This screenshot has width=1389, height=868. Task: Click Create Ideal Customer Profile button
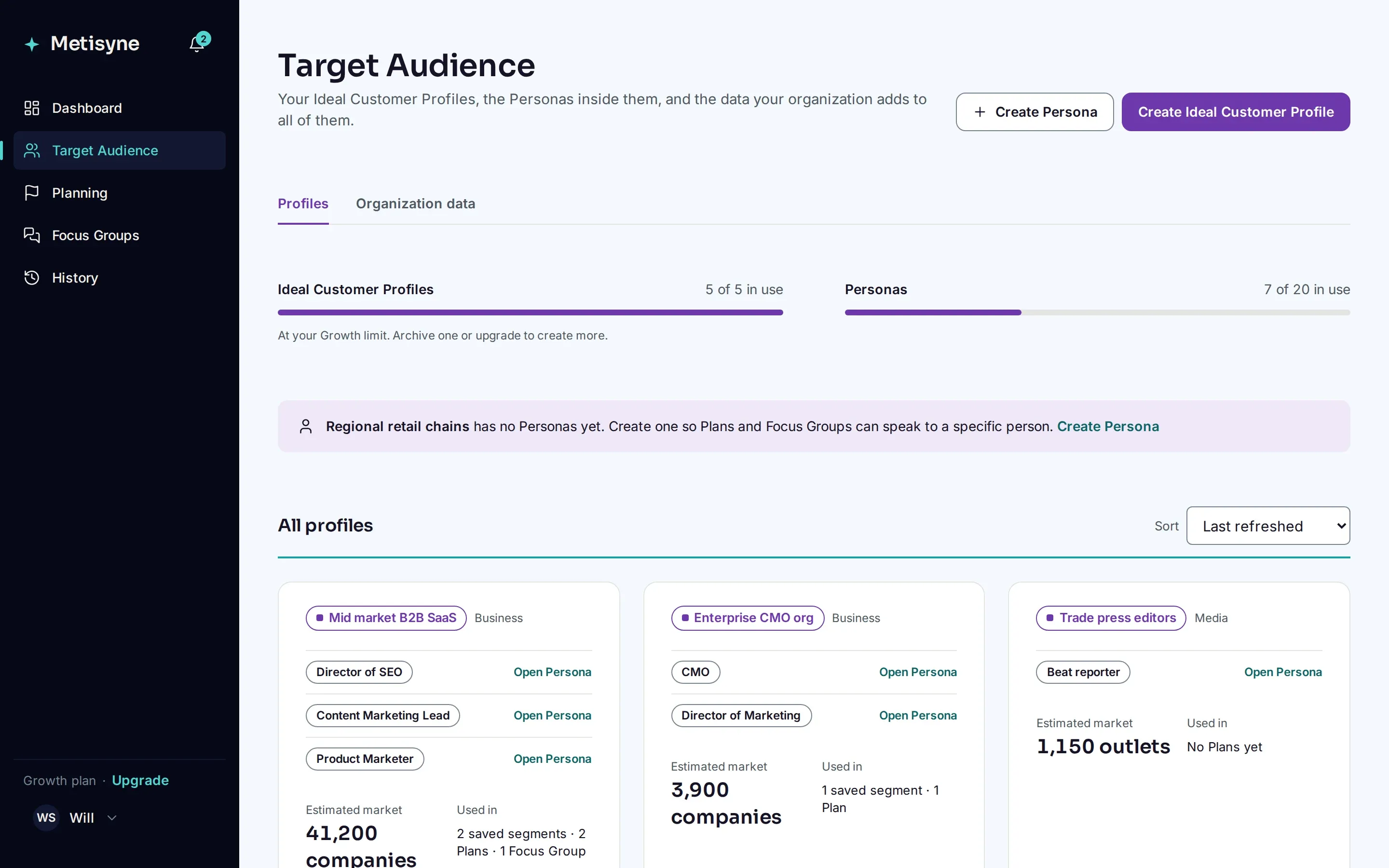tap(1236, 112)
